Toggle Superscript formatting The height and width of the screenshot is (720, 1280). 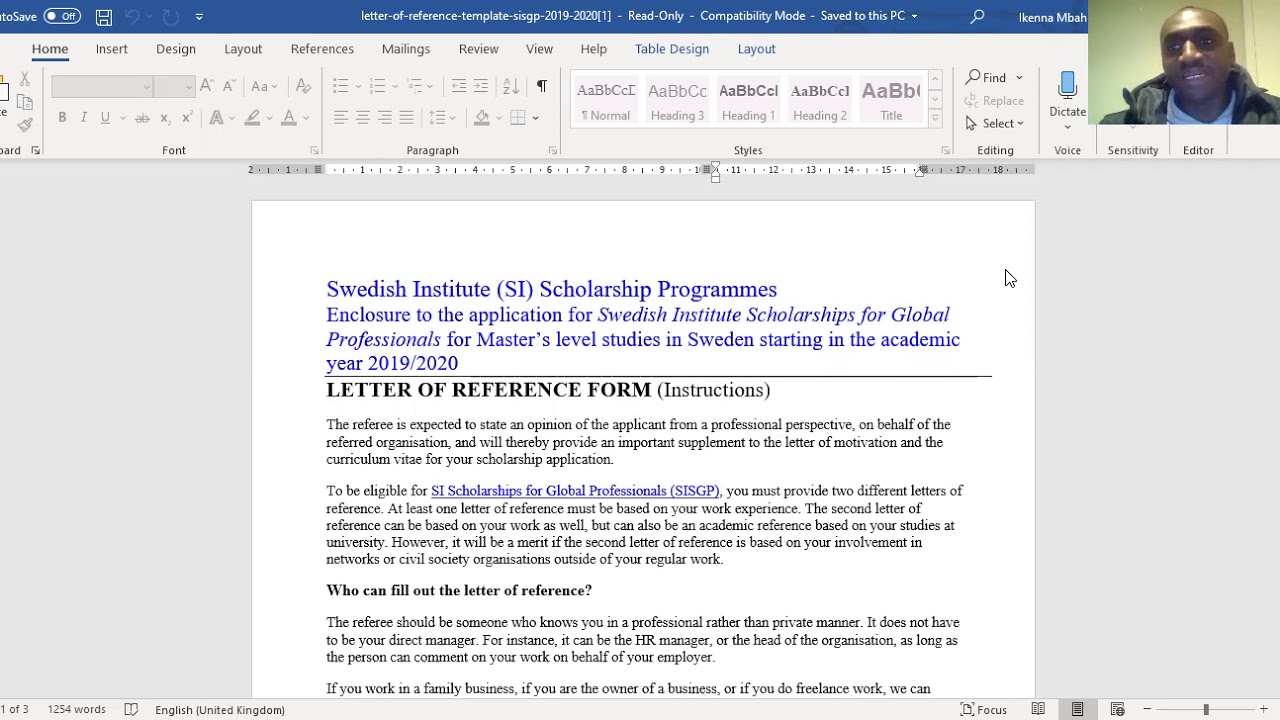coord(187,118)
